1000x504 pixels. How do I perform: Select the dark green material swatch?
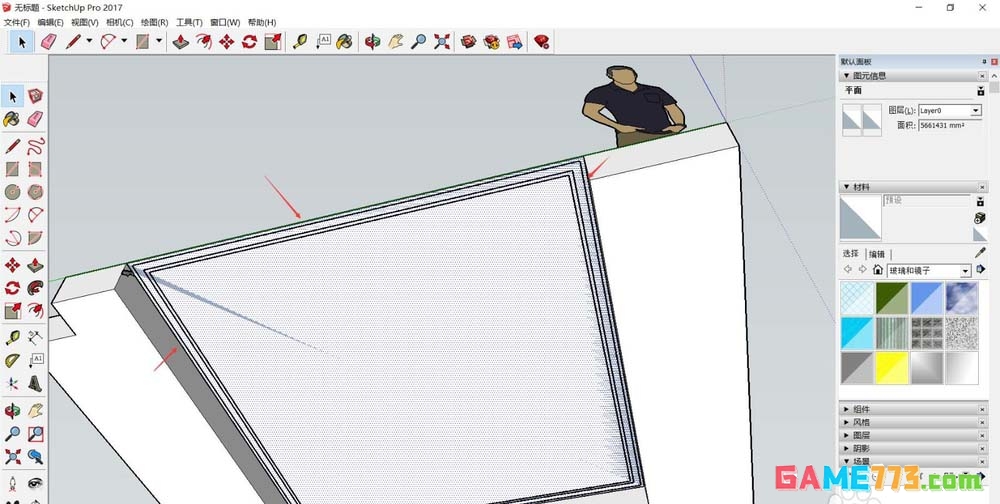coord(892,298)
